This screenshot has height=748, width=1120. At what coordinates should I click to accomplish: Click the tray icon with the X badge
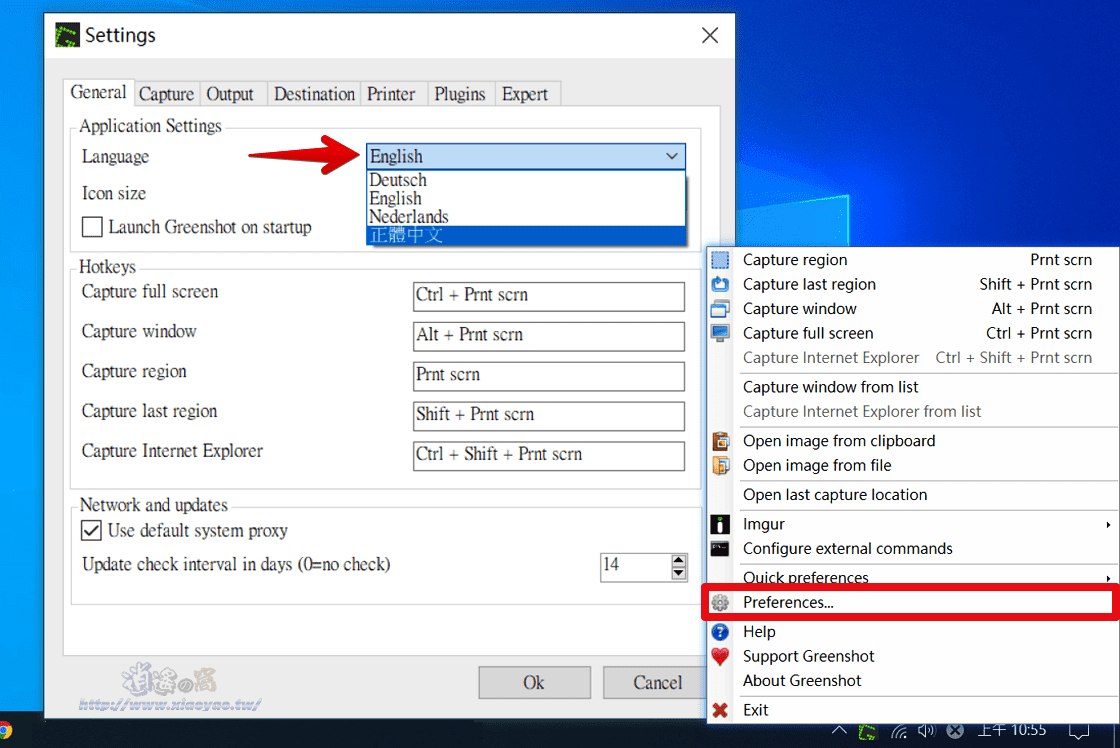point(955,730)
